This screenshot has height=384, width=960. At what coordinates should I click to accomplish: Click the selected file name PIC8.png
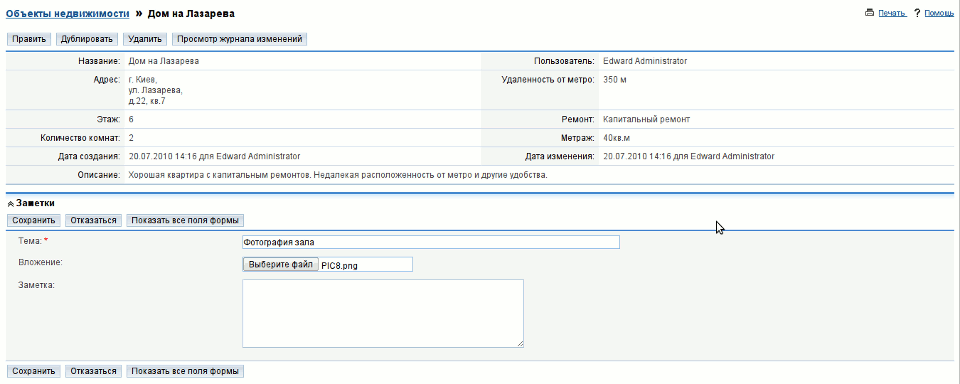(339, 265)
